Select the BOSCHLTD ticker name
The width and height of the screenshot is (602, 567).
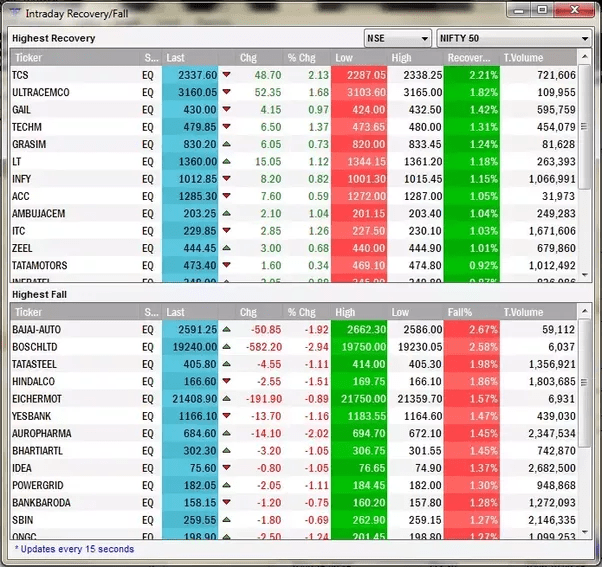pyautogui.click(x=35, y=347)
